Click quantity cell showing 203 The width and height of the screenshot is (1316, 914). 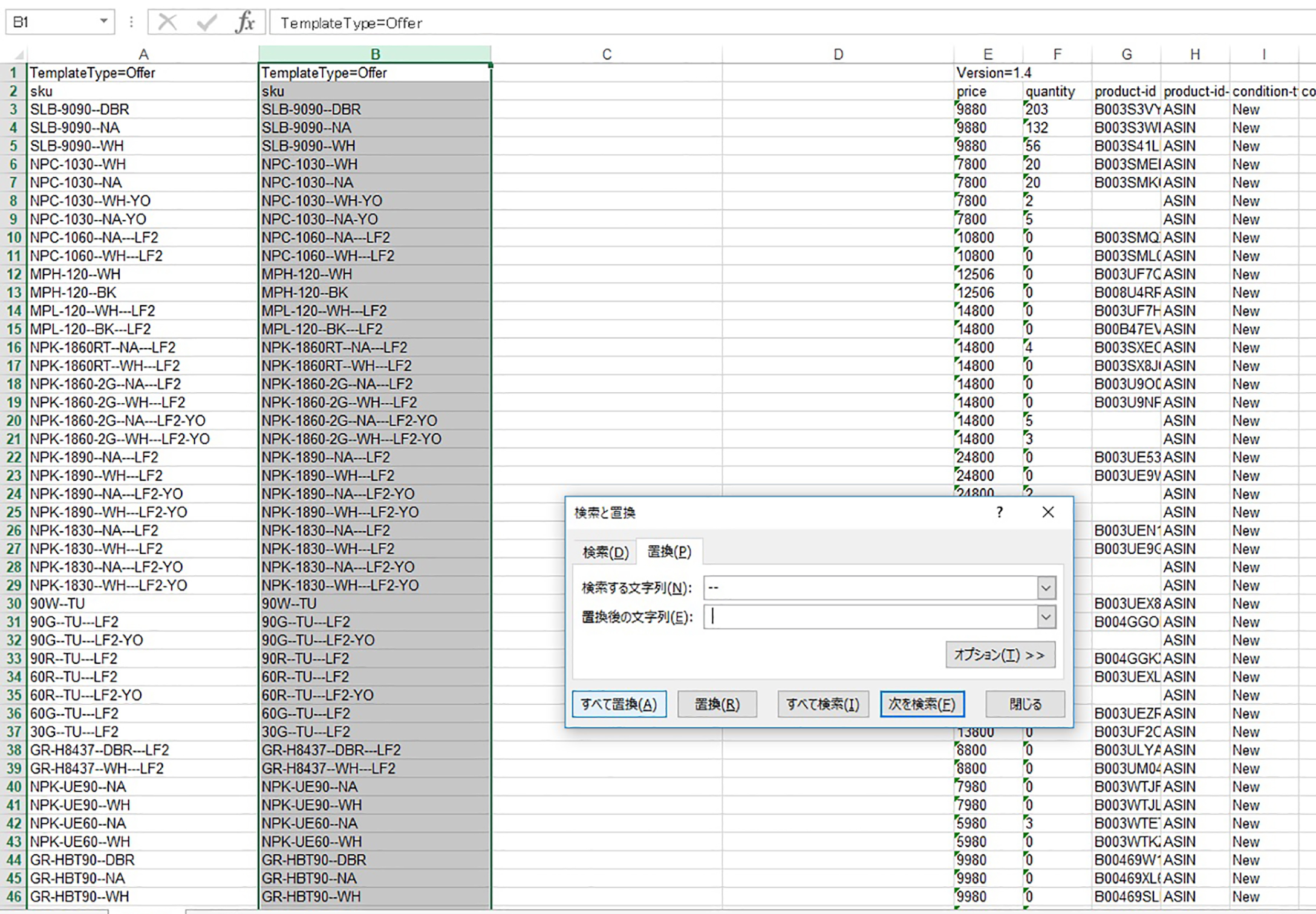[1057, 109]
